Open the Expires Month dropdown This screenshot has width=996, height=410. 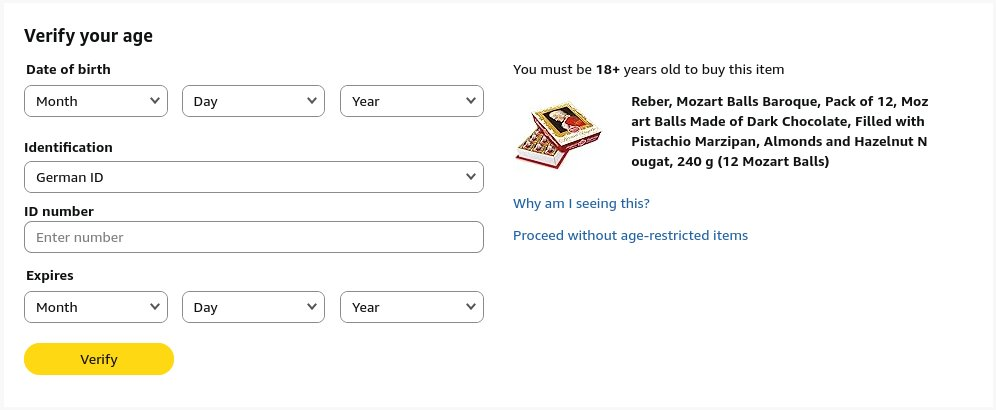[x=95, y=307]
